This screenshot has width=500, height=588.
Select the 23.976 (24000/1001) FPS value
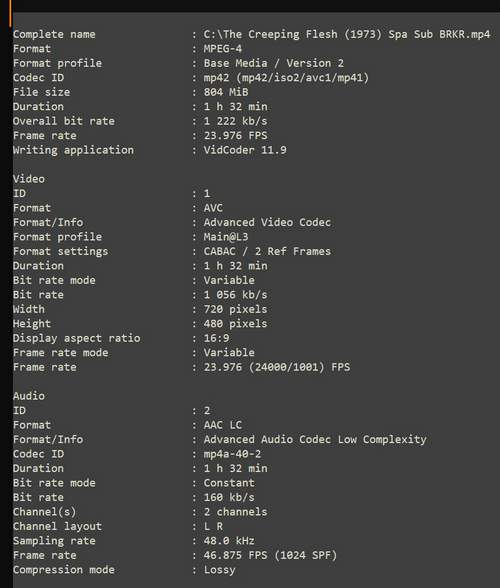[277, 367]
